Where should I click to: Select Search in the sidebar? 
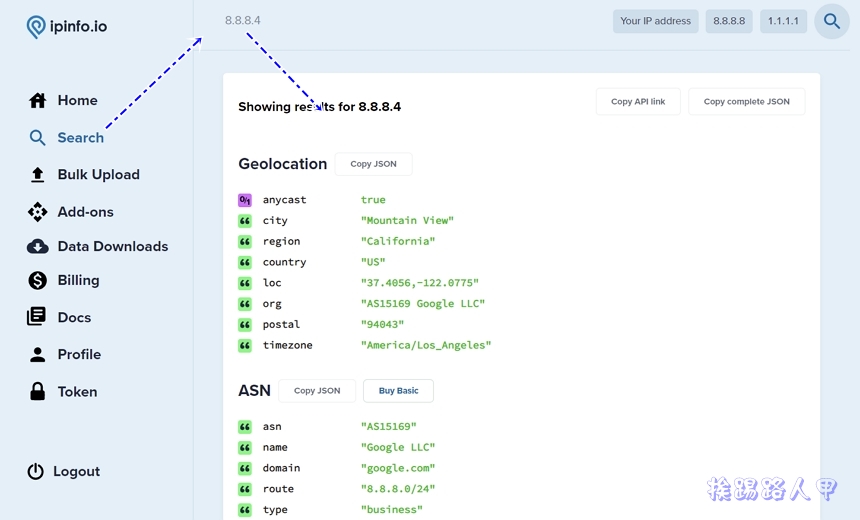pos(80,138)
